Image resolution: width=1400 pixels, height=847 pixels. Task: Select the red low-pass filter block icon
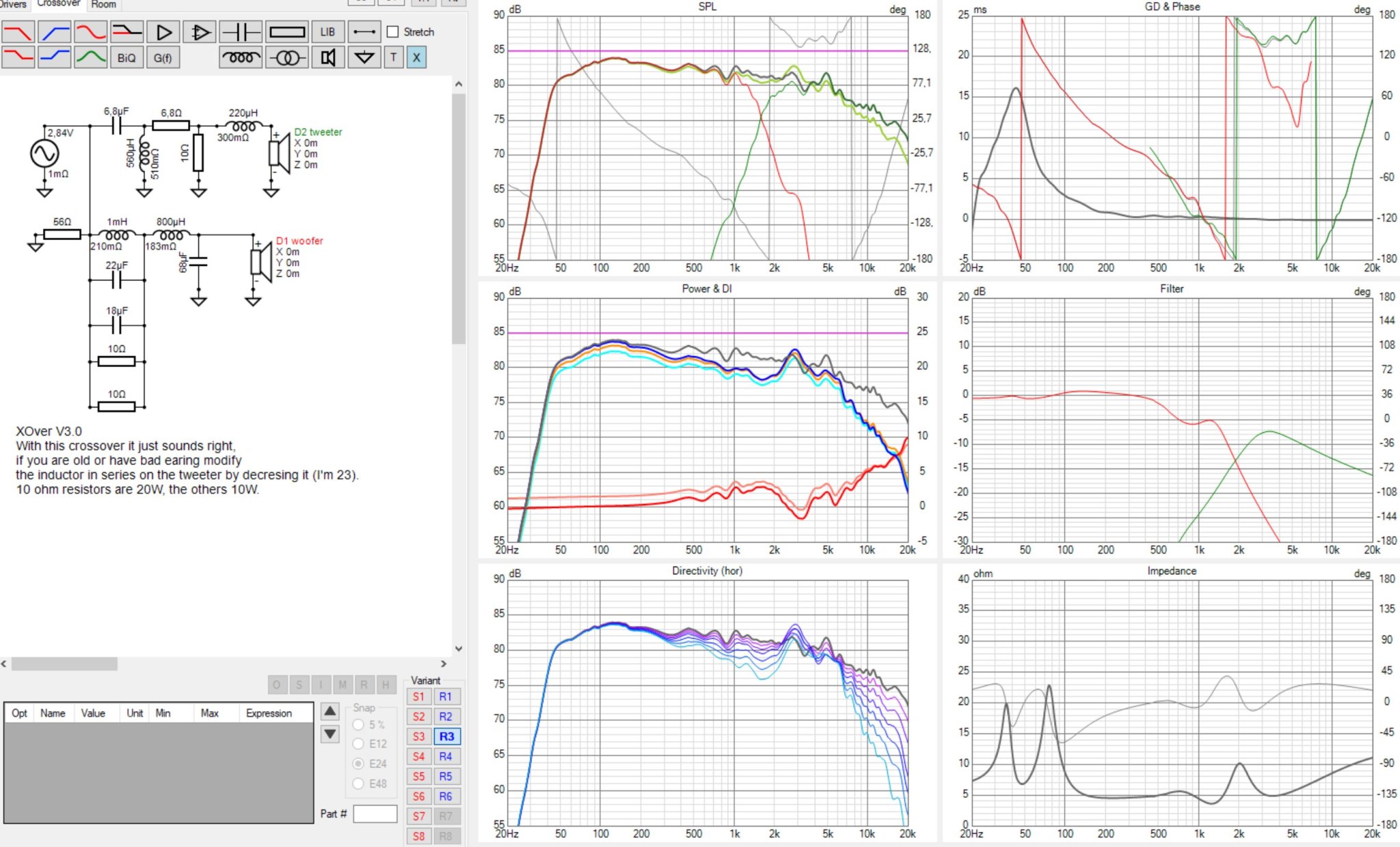(18, 32)
